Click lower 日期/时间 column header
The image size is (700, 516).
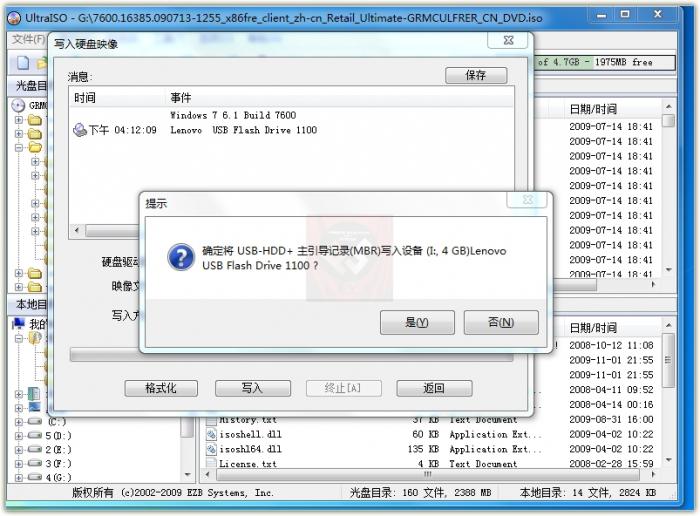point(593,328)
